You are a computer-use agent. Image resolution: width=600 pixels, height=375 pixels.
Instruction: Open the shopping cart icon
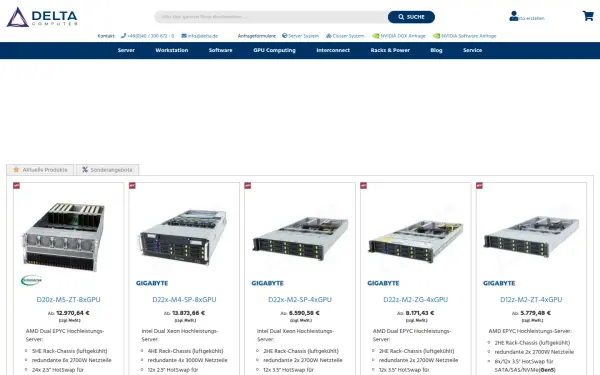pyautogui.click(x=588, y=16)
